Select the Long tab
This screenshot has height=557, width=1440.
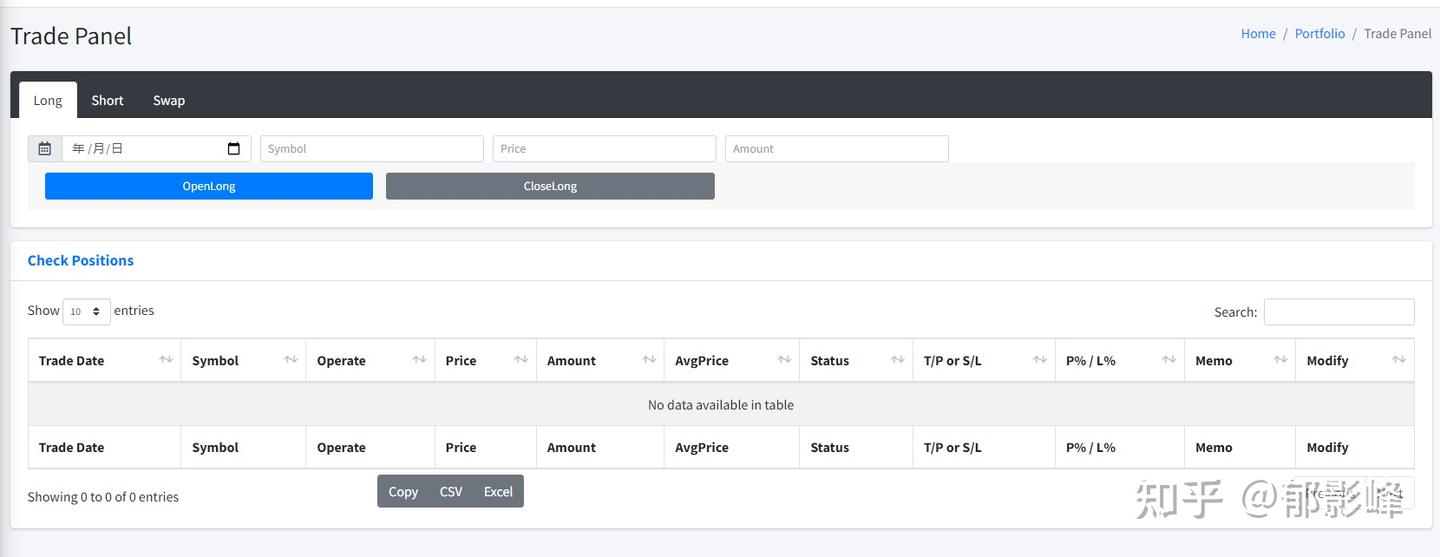coord(48,100)
